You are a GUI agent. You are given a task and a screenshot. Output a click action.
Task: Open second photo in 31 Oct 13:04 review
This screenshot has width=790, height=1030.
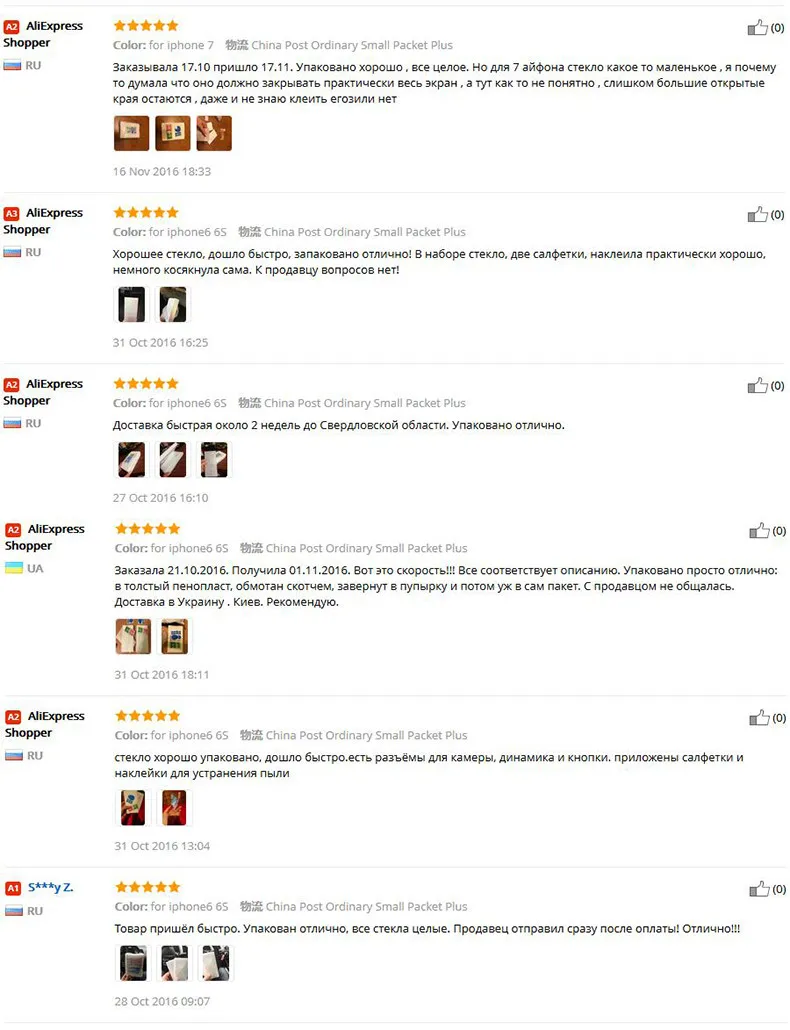pos(175,807)
